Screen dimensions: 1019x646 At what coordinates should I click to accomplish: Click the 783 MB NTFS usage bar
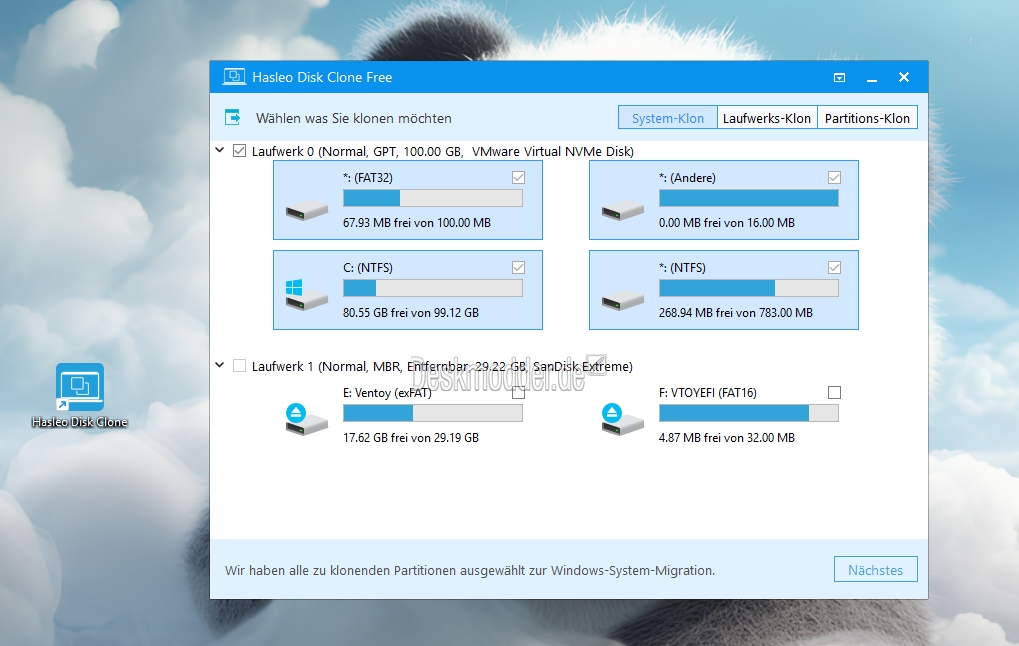pos(749,288)
